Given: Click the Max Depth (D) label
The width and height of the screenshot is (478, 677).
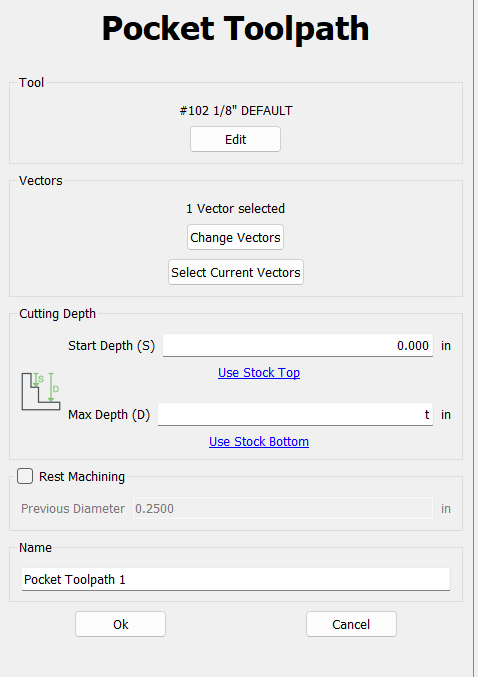Looking at the screenshot, I should 109,414.
